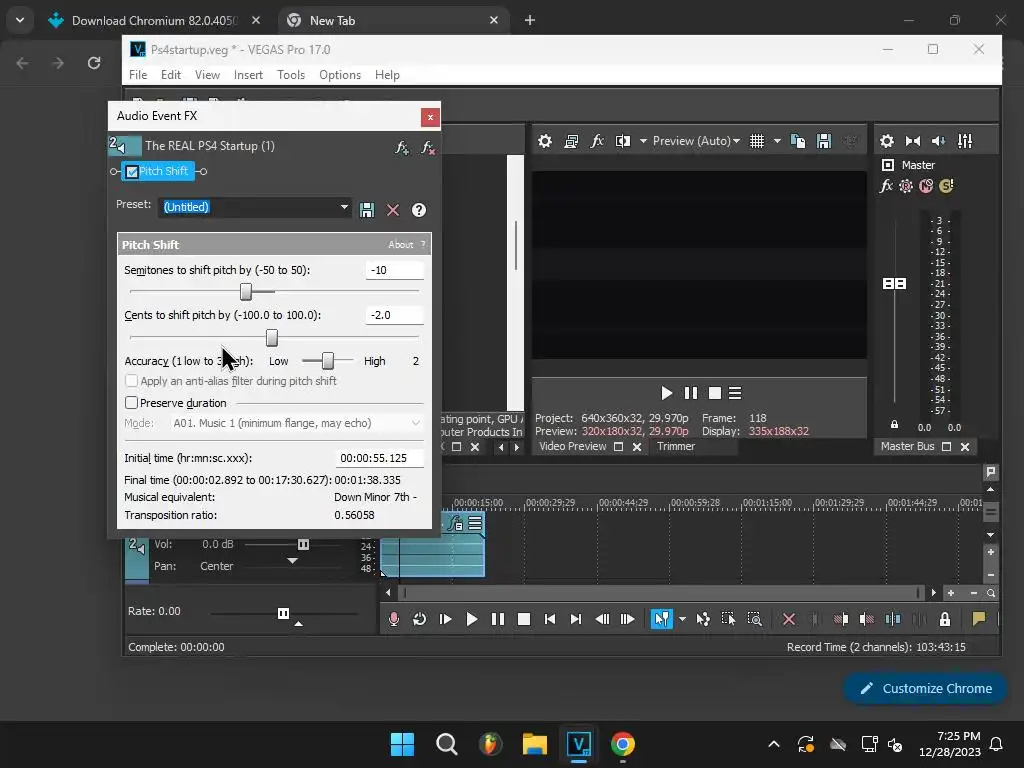
Task: Toggle preview grid overlay icon
Action: 757,141
